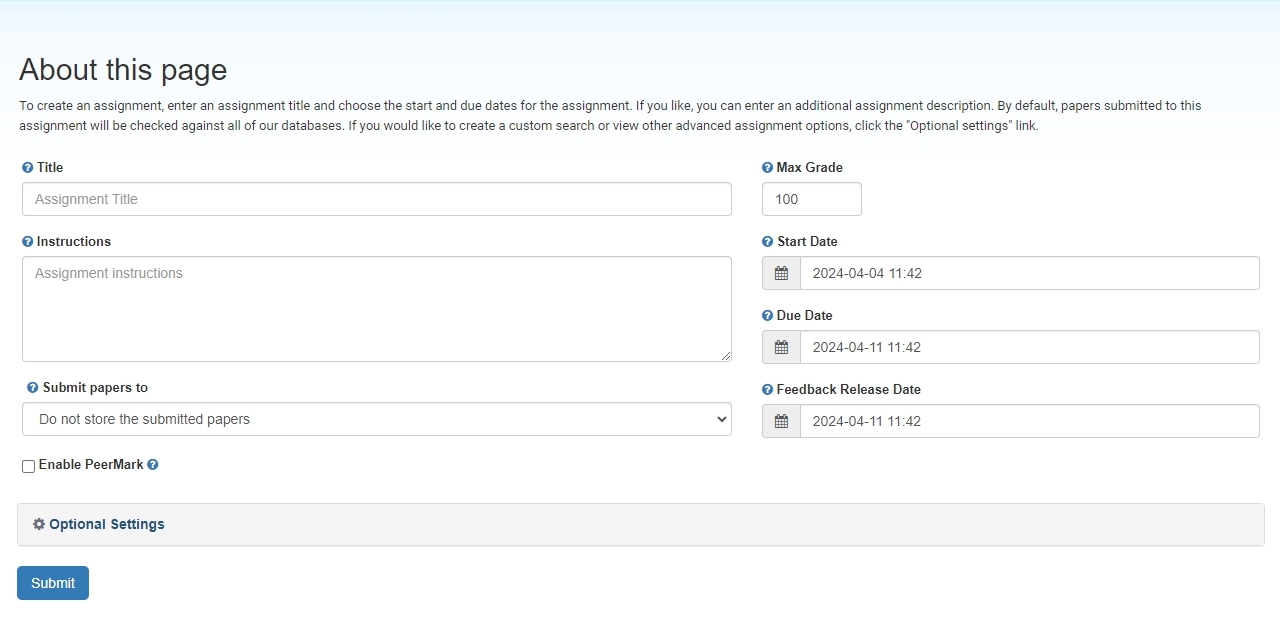Image resolution: width=1280 pixels, height=626 pixels.
Task: Select the Max Grade value field
Action: point(811,199)
